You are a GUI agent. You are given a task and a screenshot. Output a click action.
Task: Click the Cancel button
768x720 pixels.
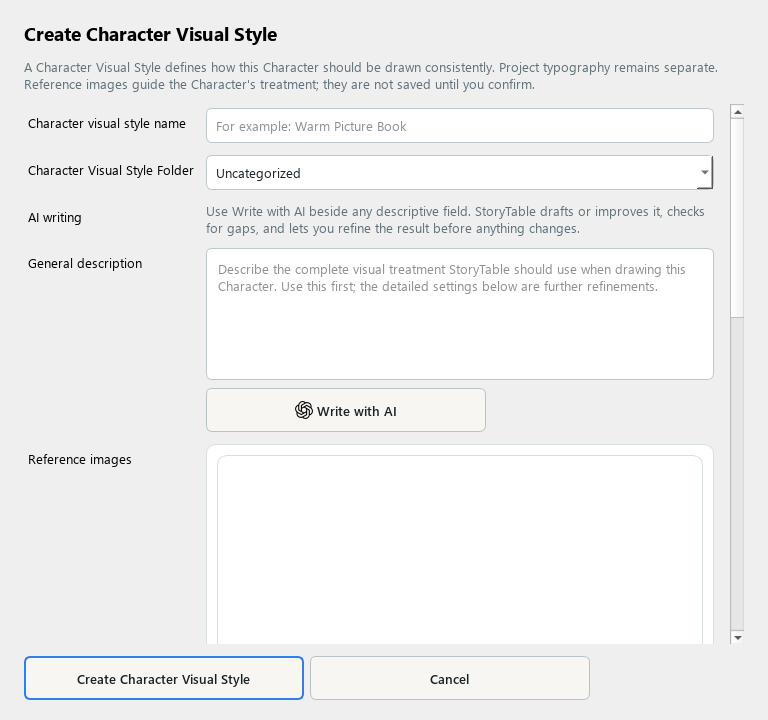click(450, 678)
